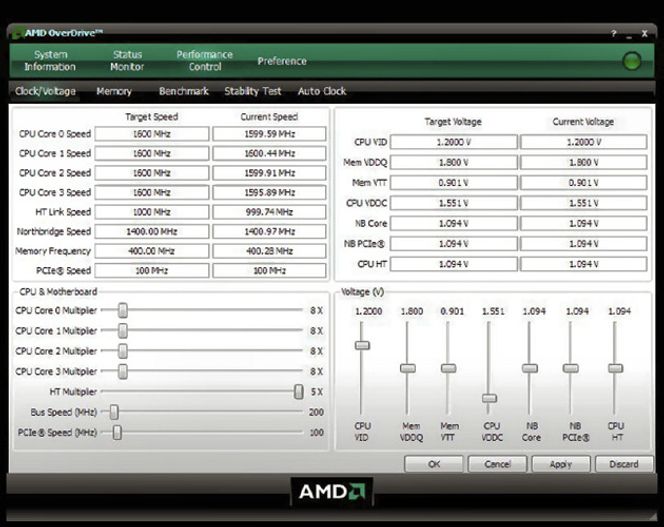Click the Cancel button

[497, 464]
